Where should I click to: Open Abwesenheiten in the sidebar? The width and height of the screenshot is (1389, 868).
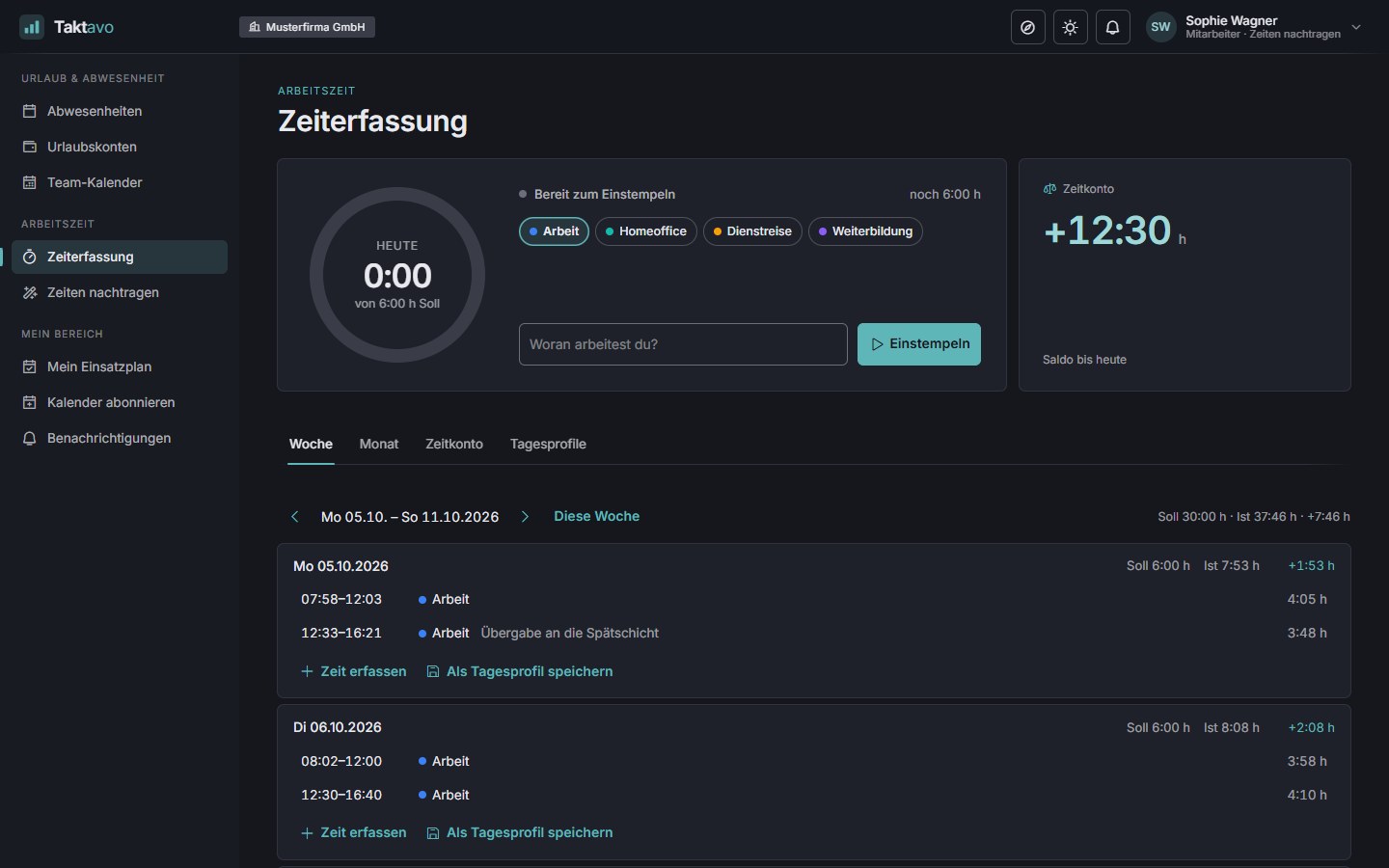pyautogui.click(x=120, y=111)
